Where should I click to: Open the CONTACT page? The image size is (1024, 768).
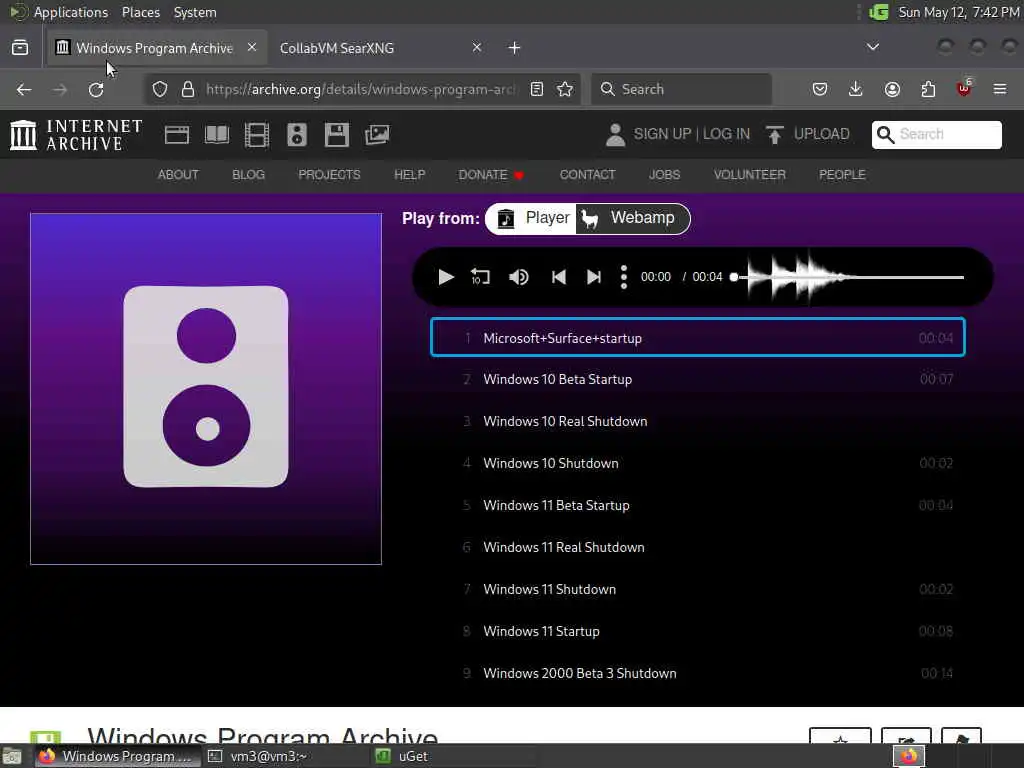(x=587, y=174)
